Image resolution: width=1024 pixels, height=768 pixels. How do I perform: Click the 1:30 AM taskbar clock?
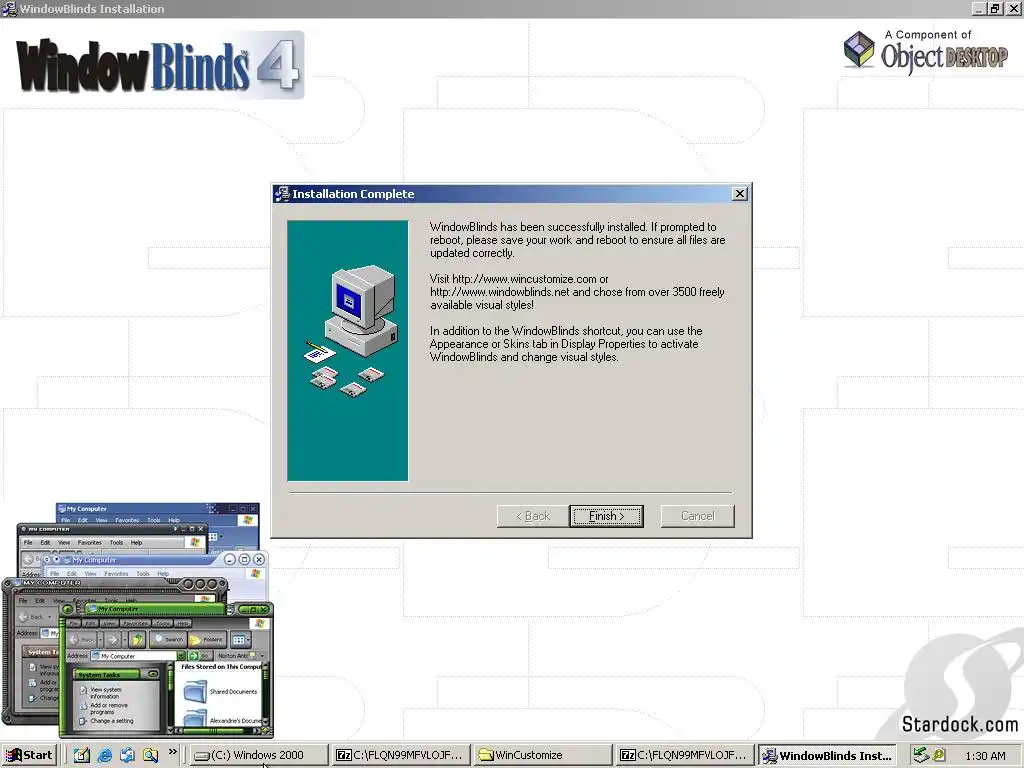(985, 756)
